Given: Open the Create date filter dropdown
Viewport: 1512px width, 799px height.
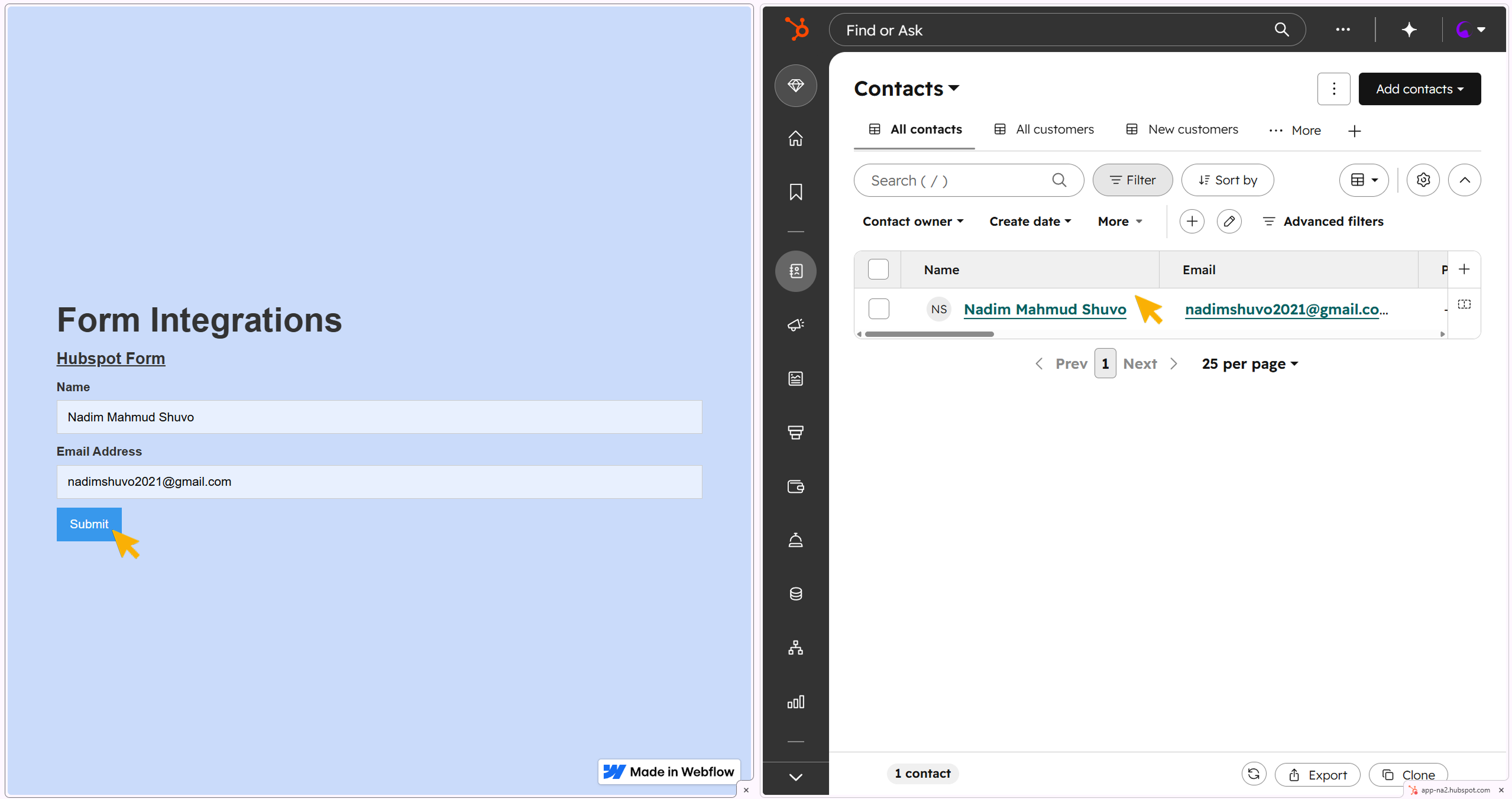Looking at the screenshot, I should point(1030,222).
